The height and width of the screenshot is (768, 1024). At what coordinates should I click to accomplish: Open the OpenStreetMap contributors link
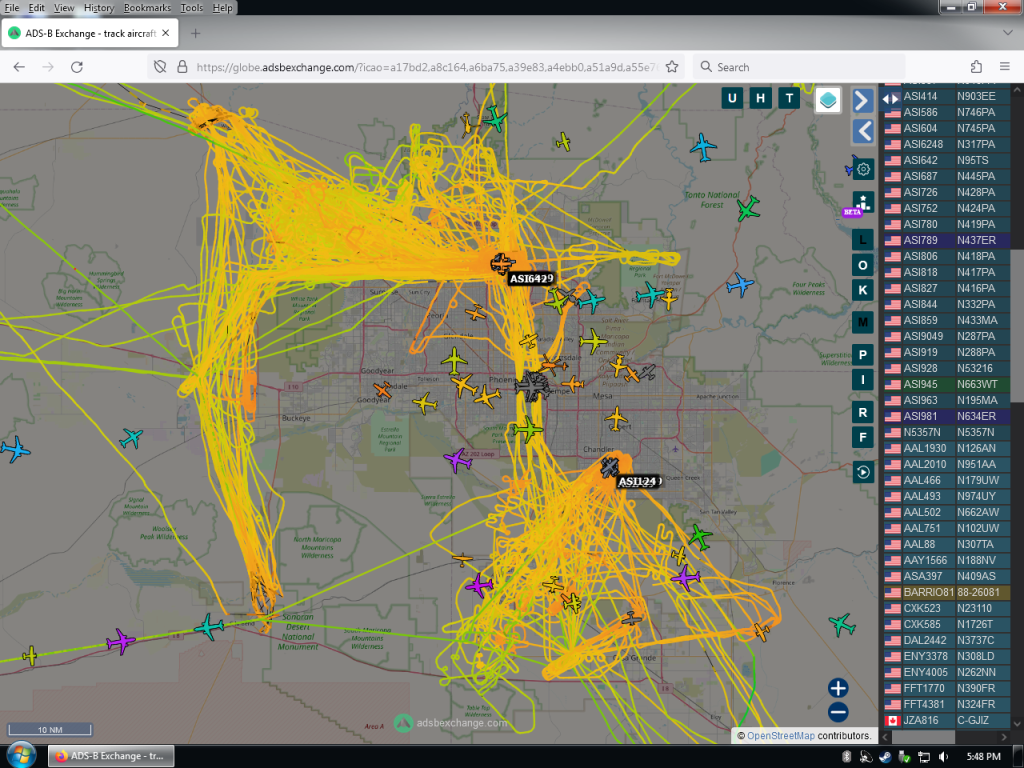[780, 735]
